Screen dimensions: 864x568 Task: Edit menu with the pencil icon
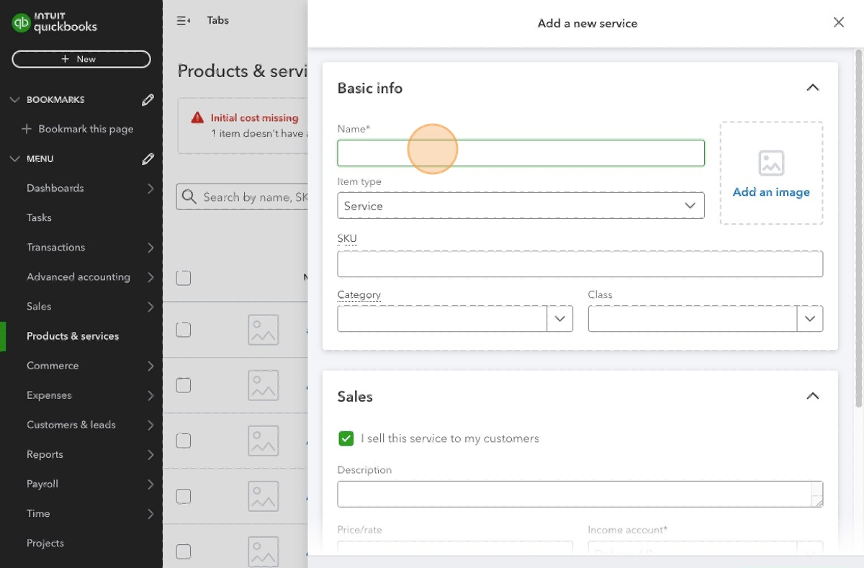[148, 159]
